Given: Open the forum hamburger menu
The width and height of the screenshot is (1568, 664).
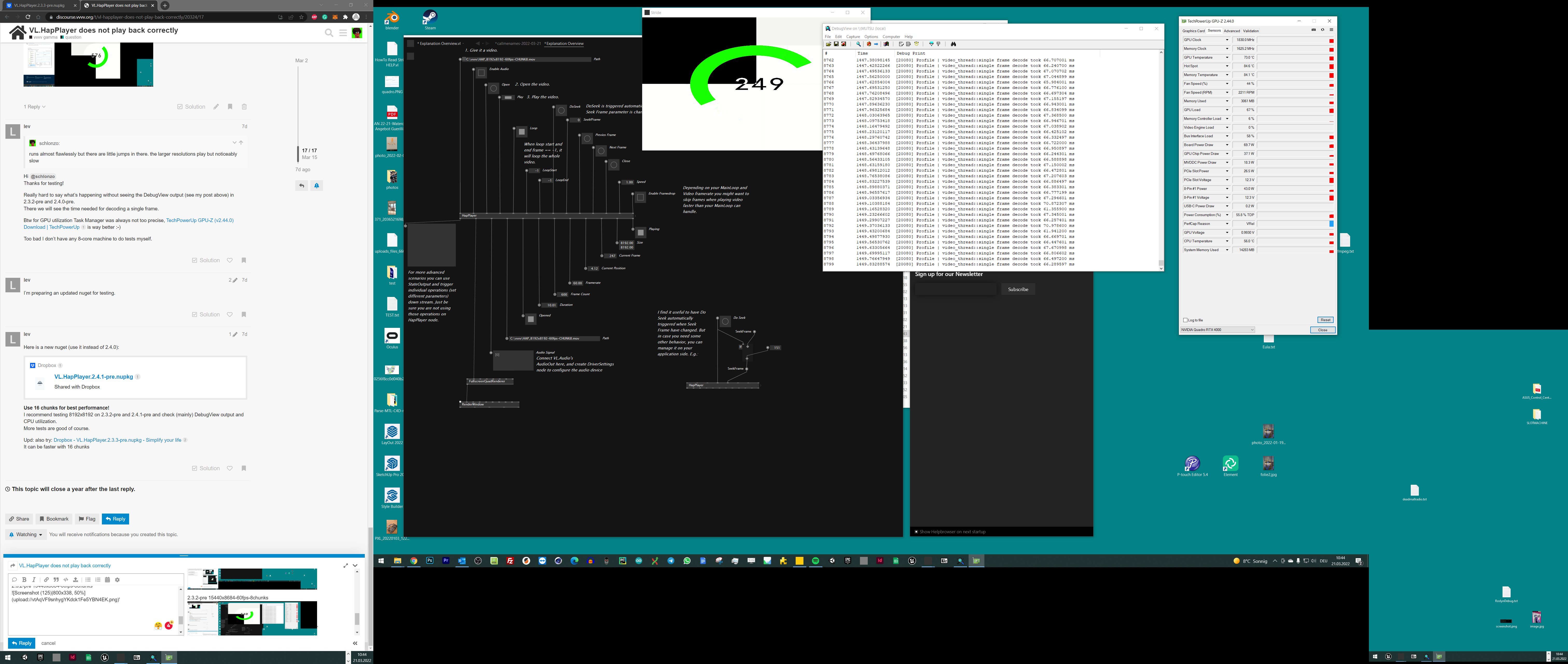Looking at the screenshot, I should coord(343,33).
